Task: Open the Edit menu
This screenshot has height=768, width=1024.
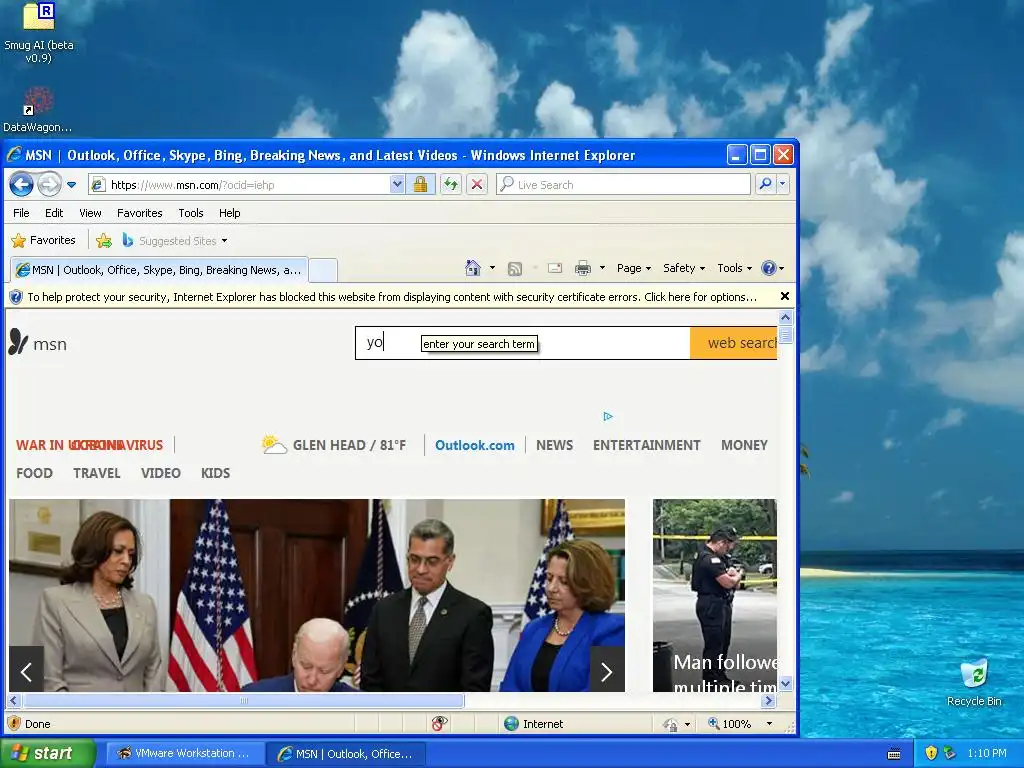Action: (54, 213)
